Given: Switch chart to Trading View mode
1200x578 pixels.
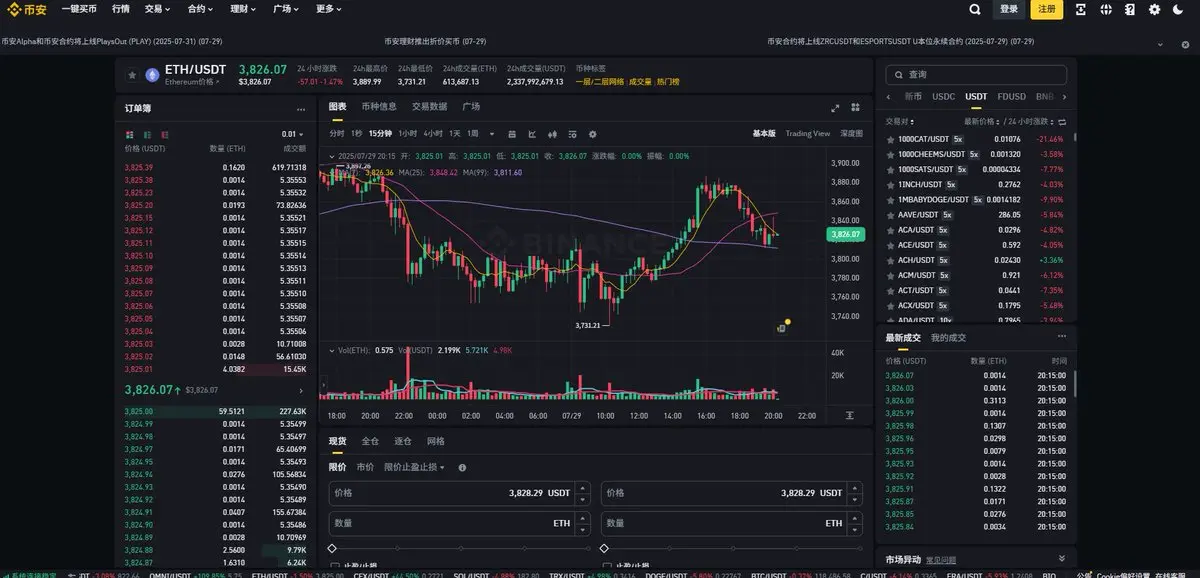Looking at the screenshot, I should click(x=807, y=133).
